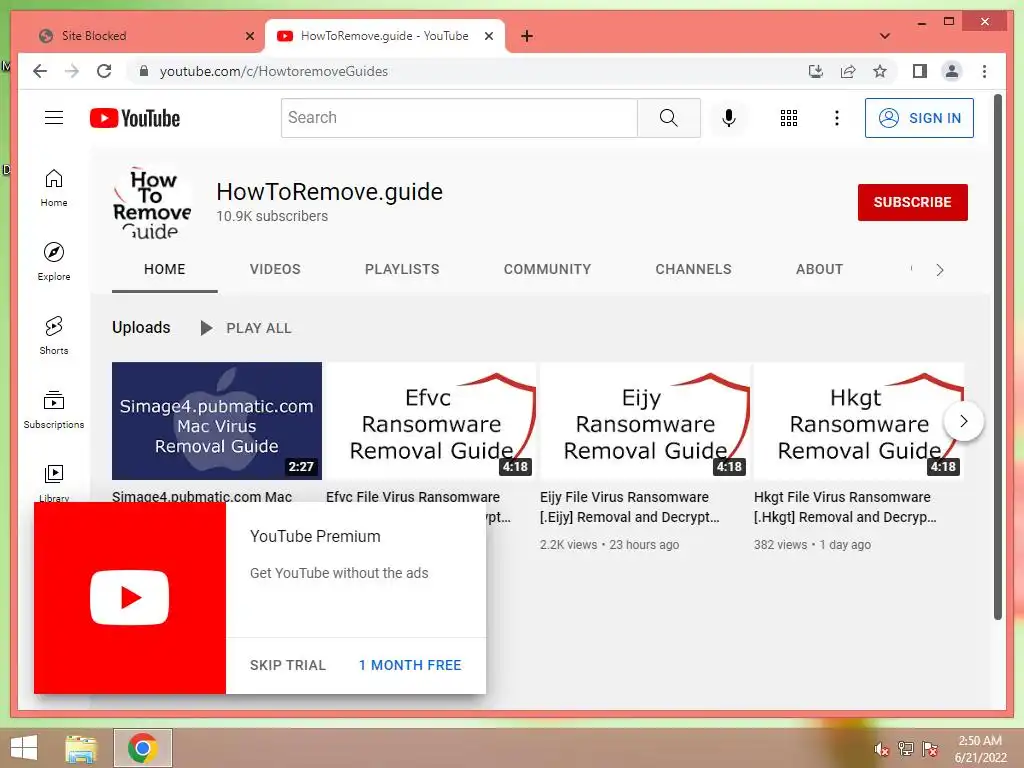Close the HowToRemove.guide YouTube tab
1024x768 pixels.
[x=488, y=36]
